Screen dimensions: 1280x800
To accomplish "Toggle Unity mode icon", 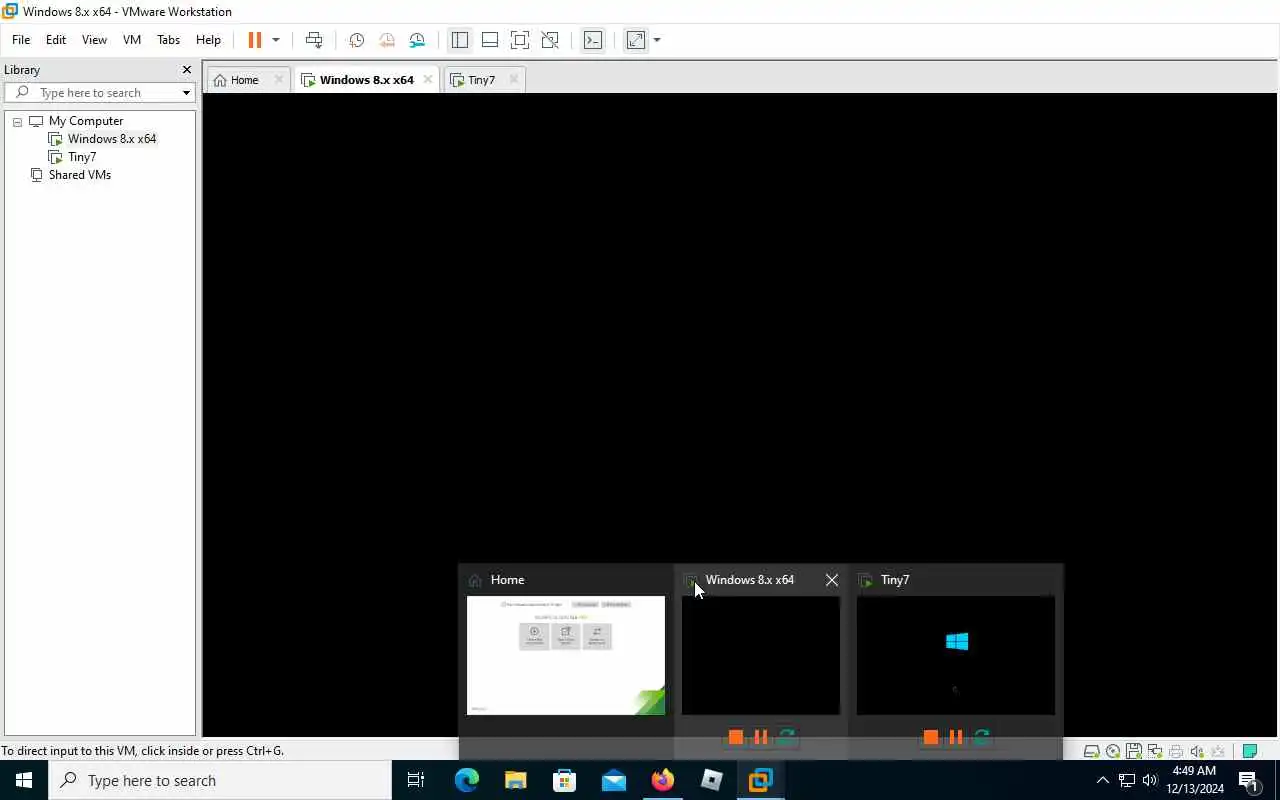I will pos(550,40).
